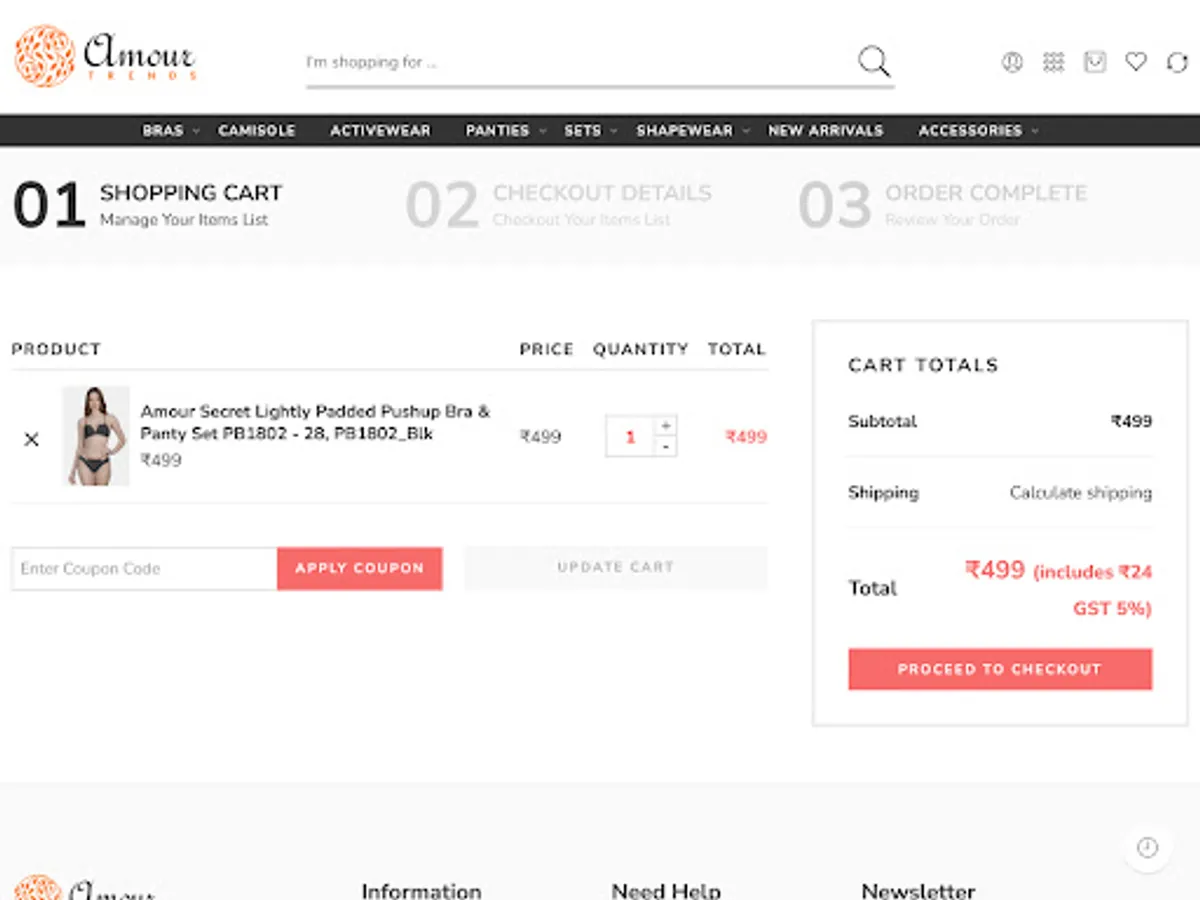
Task: Click the quantity value field
Action: tap(630, 437)
